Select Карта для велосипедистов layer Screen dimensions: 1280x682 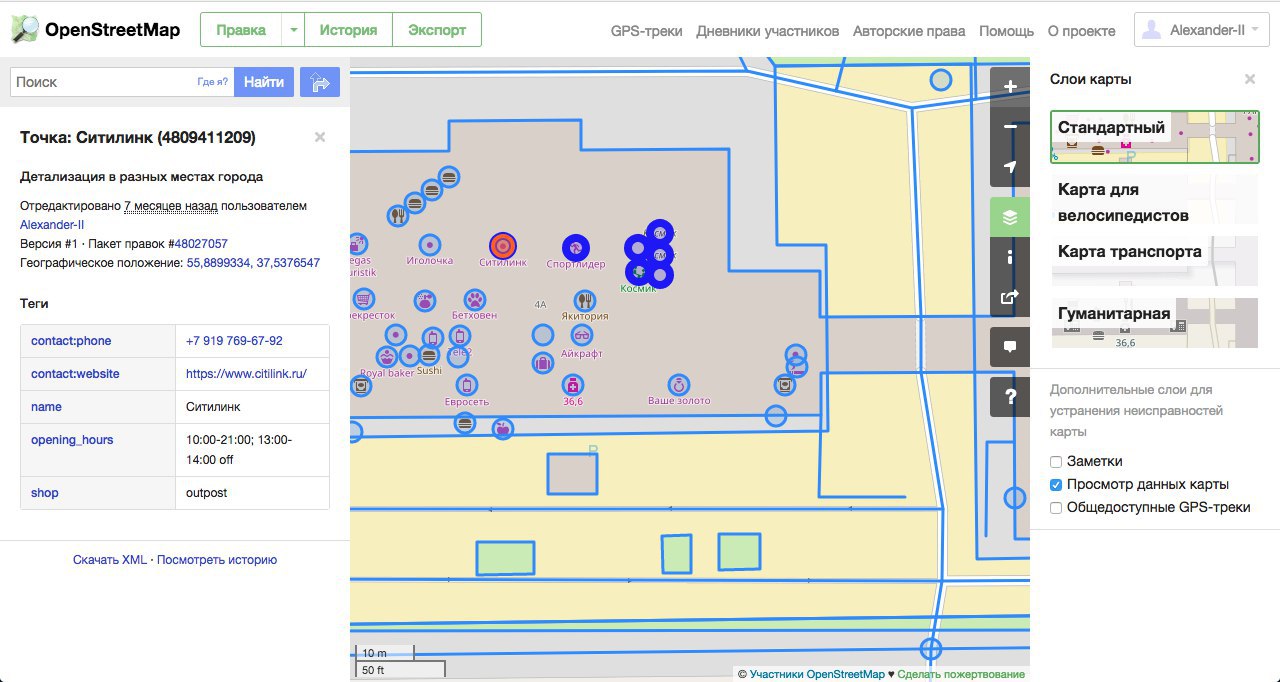1155,199
